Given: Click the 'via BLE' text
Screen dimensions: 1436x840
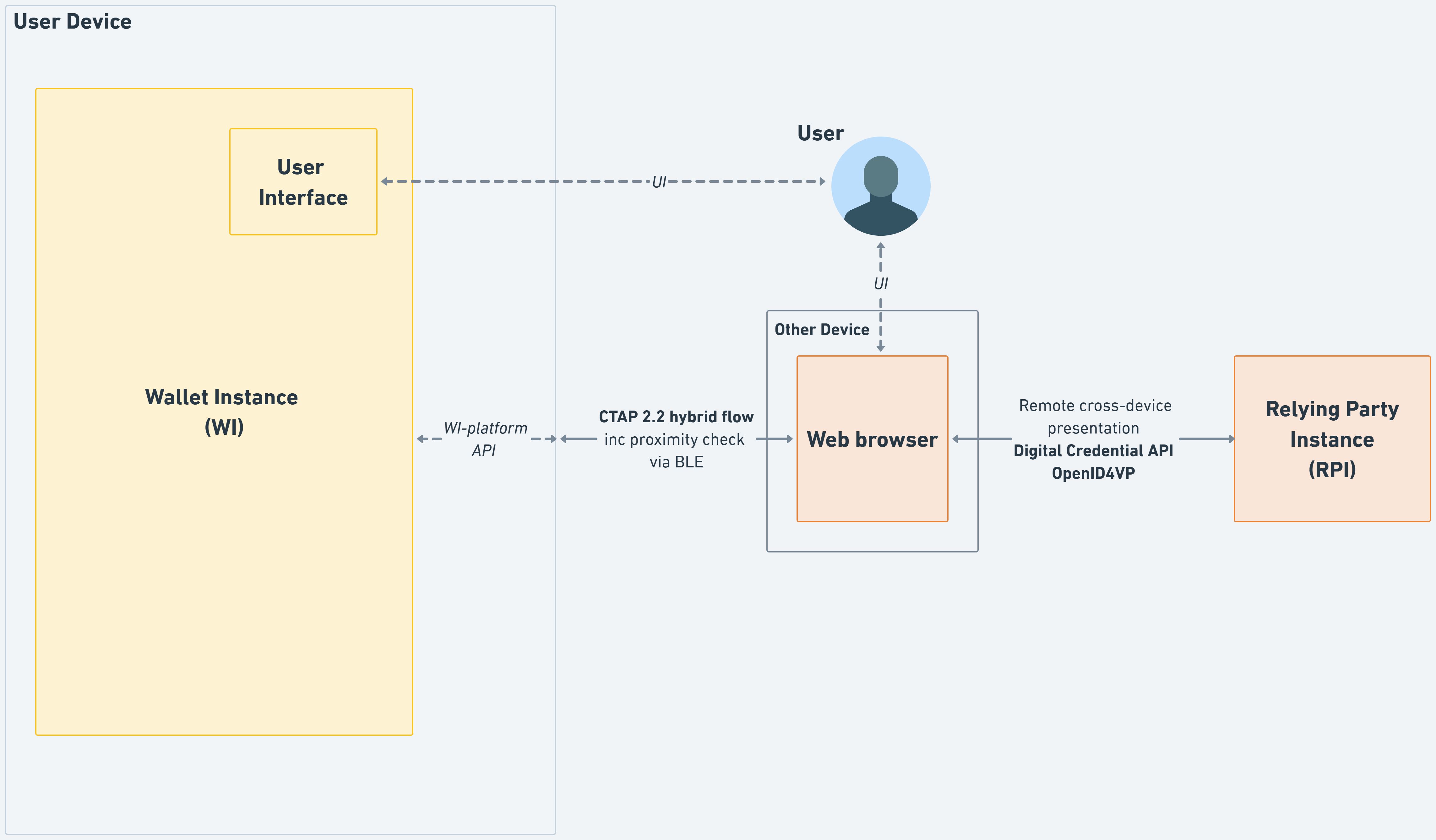Looking at the screenshot, I should (676, 462).
